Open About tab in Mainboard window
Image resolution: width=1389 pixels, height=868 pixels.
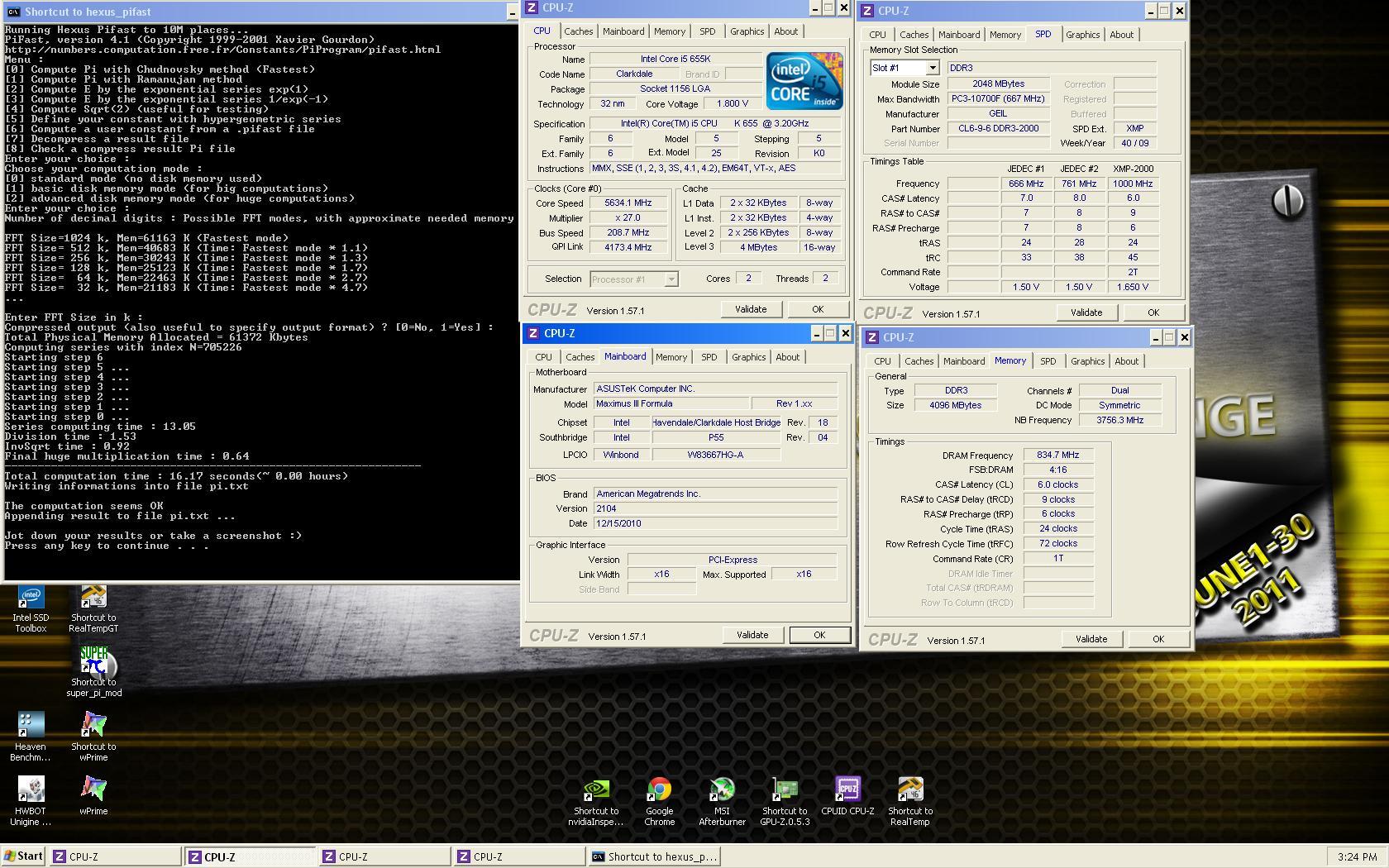point(788,357)
